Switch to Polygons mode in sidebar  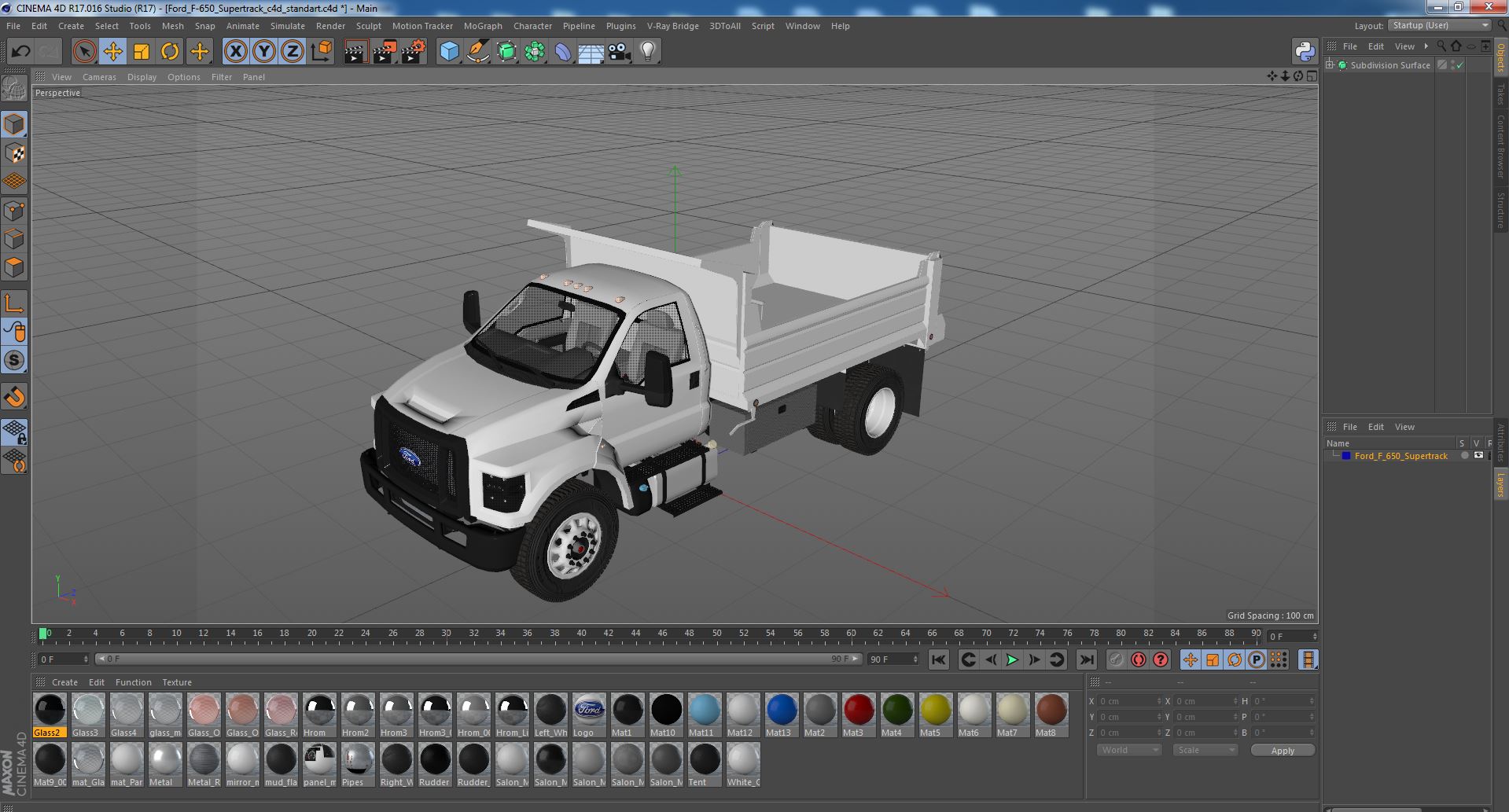click(14, 268)
